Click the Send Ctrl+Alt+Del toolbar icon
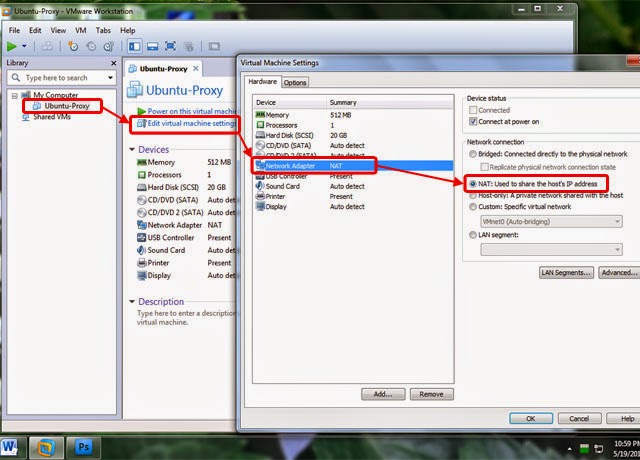640x460 pixels. point(47,46)
